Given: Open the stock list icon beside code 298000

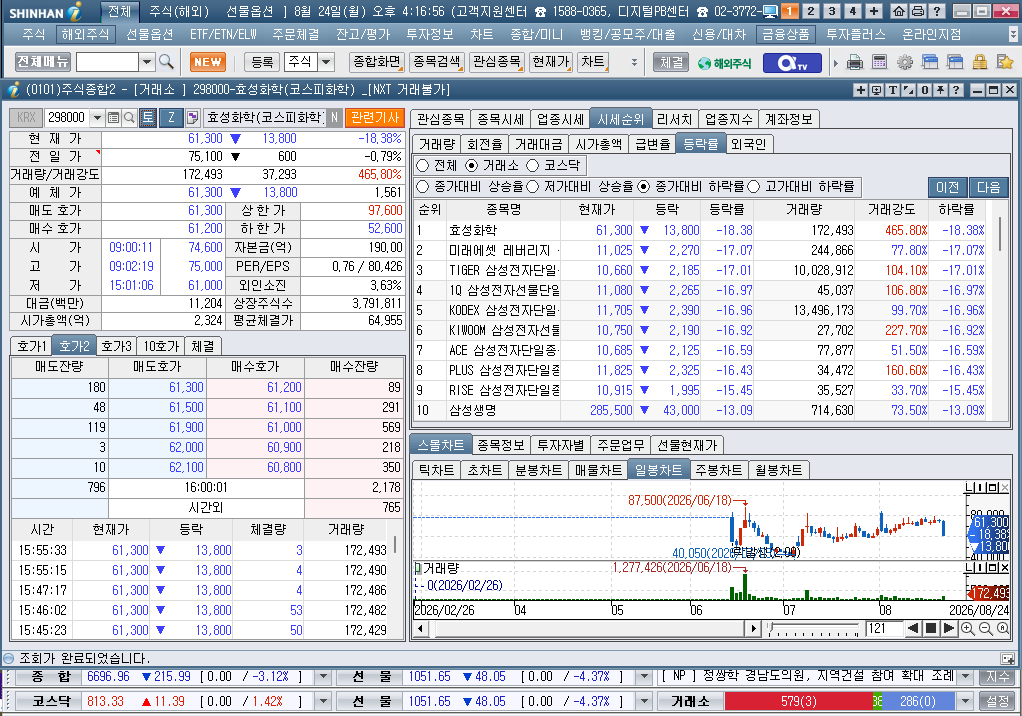Looking at the screenshot, I should pos(113,117).
